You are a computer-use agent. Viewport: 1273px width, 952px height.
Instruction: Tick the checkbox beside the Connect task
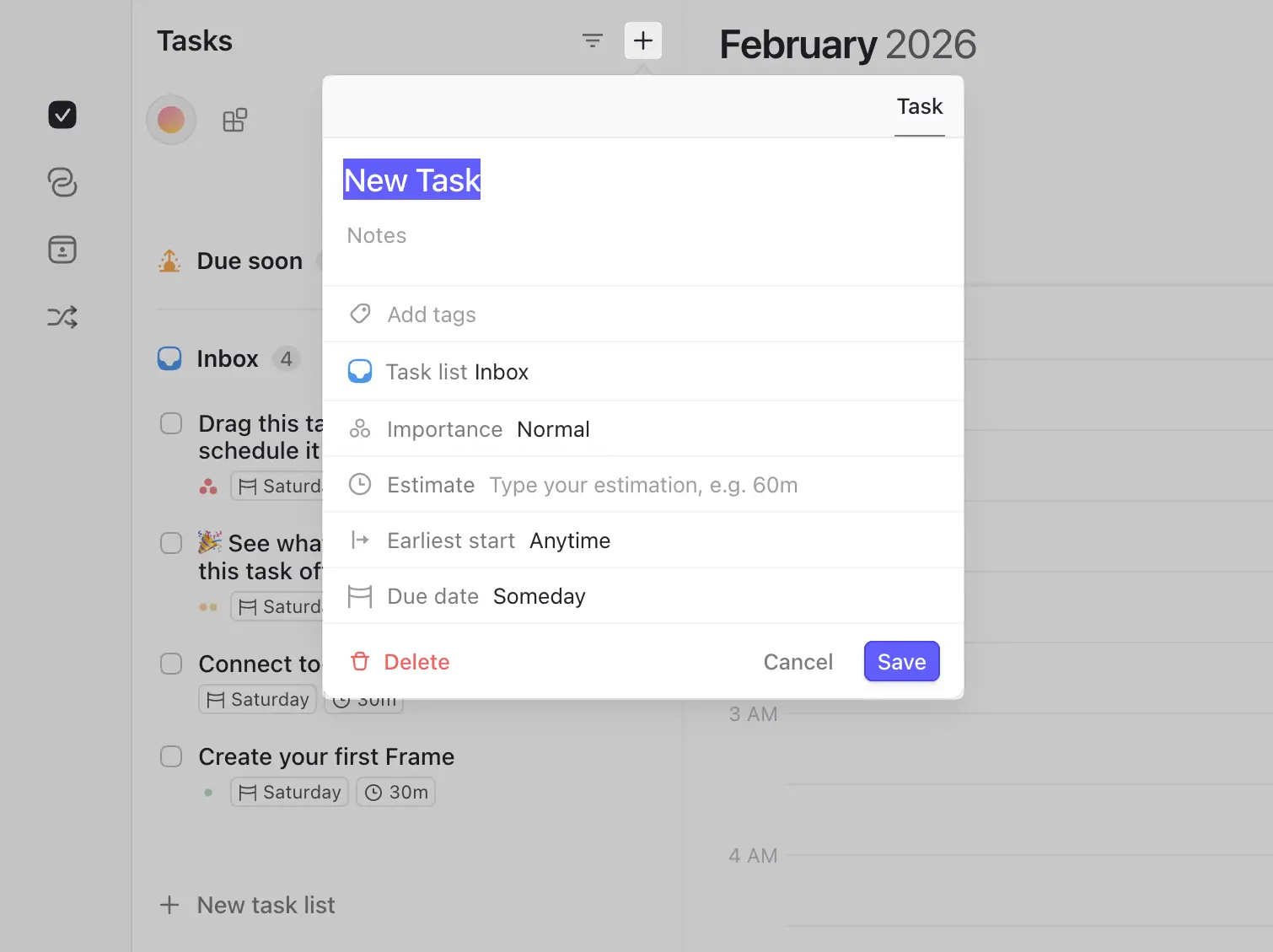click(x=171, y=664)
